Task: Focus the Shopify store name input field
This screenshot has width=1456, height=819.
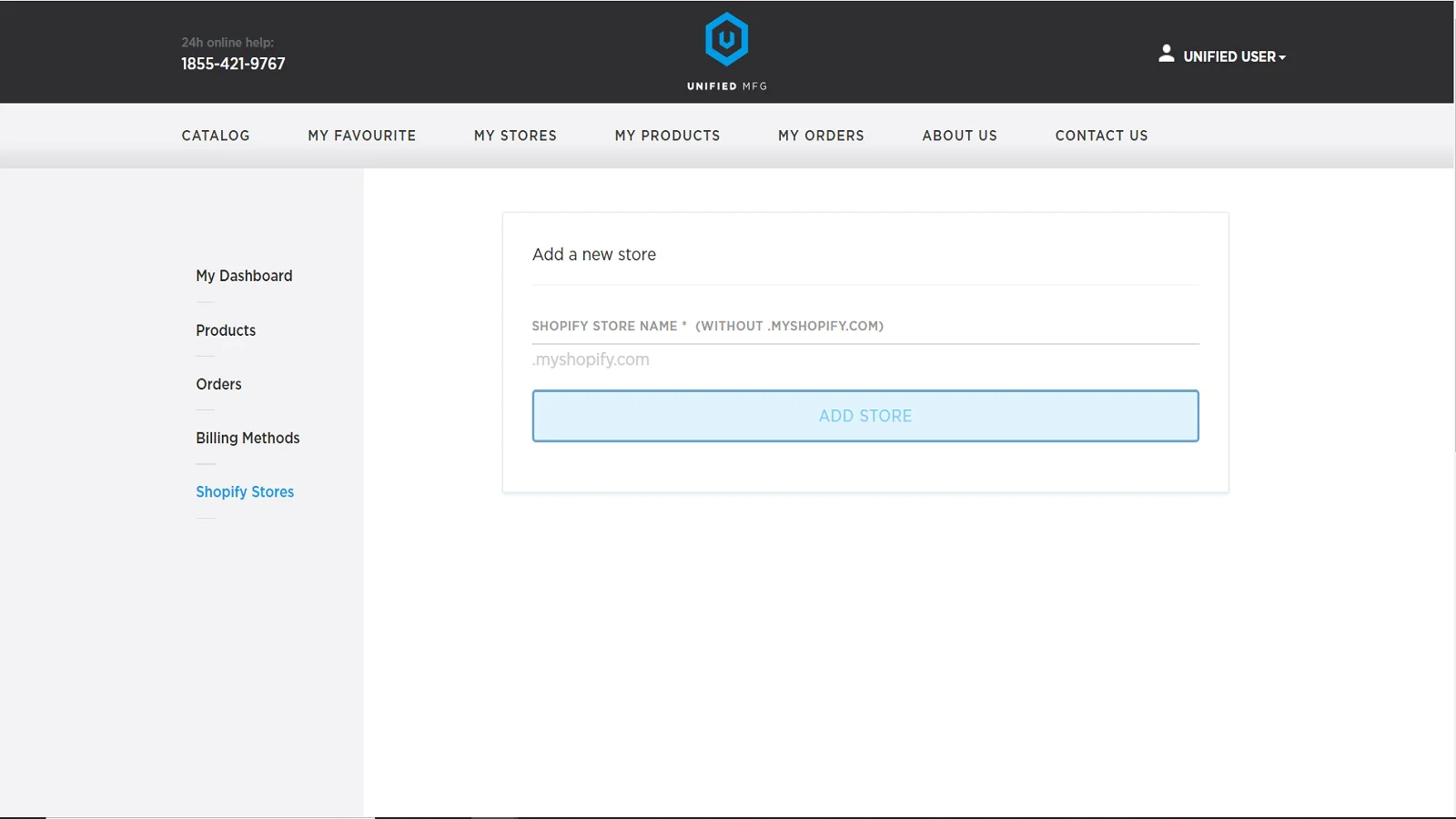Action: tap(864, 359)
